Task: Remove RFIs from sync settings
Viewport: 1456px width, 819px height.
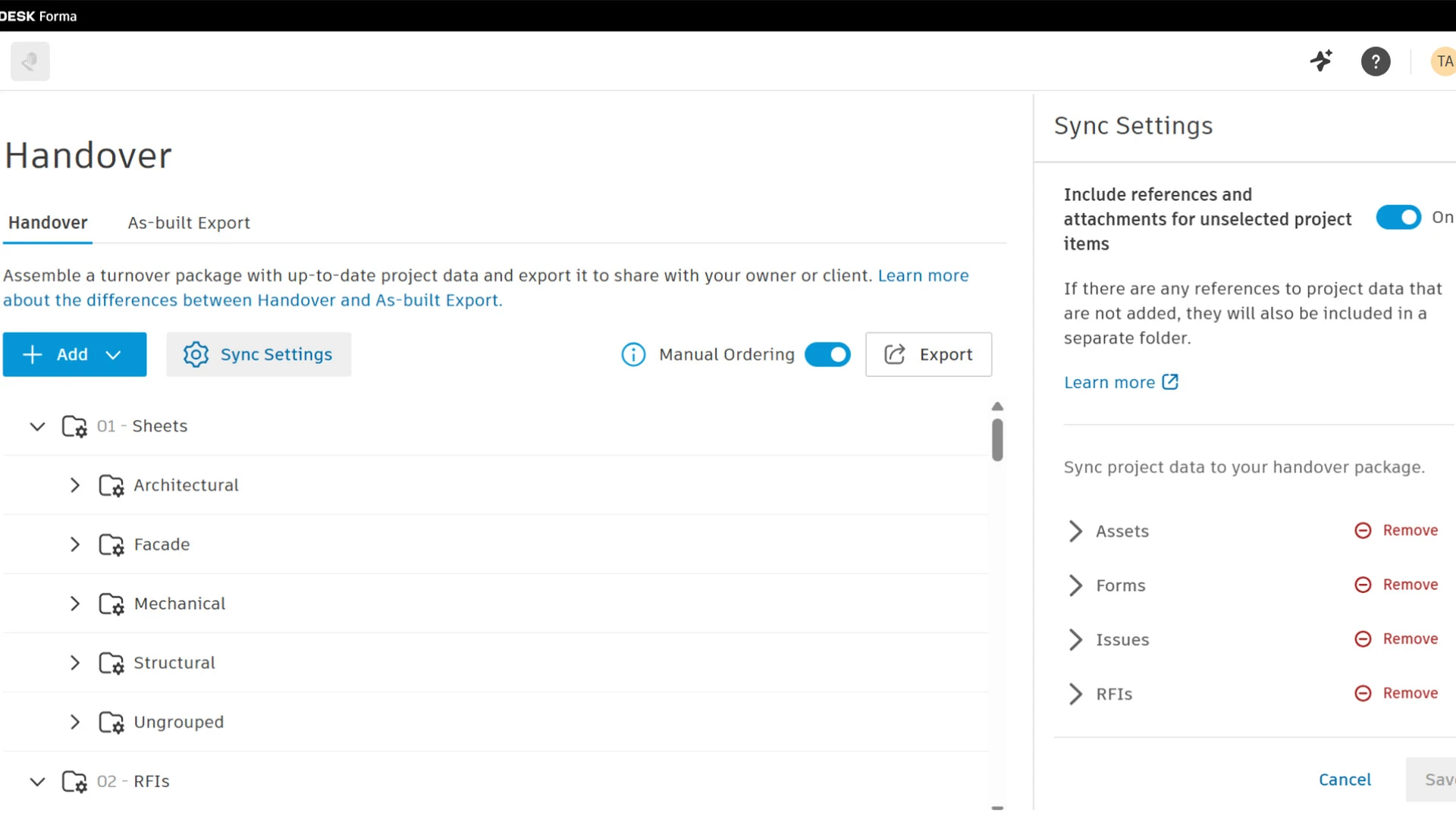Action: [x=1396, y=693]
